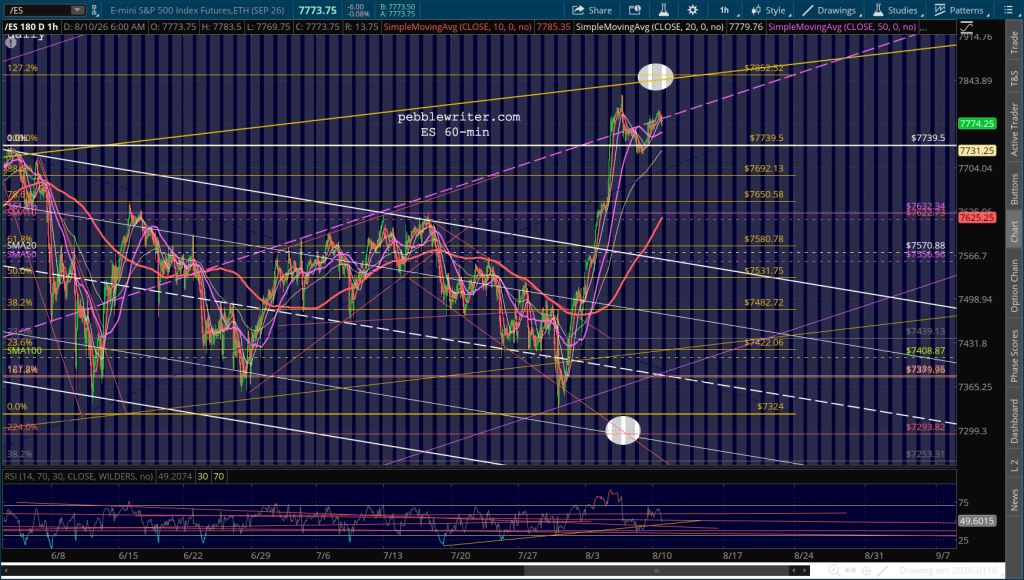This screenshot has height=580, width=1024.
Task: Click the crosshair cursor icon at bottom
Action: [867, 570]
